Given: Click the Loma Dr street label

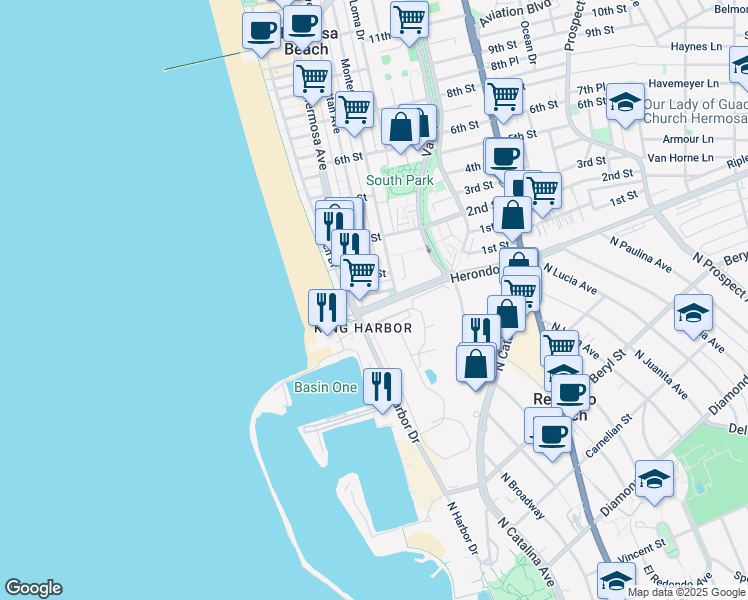Looking at the screenshot, I should click(357, 20).
